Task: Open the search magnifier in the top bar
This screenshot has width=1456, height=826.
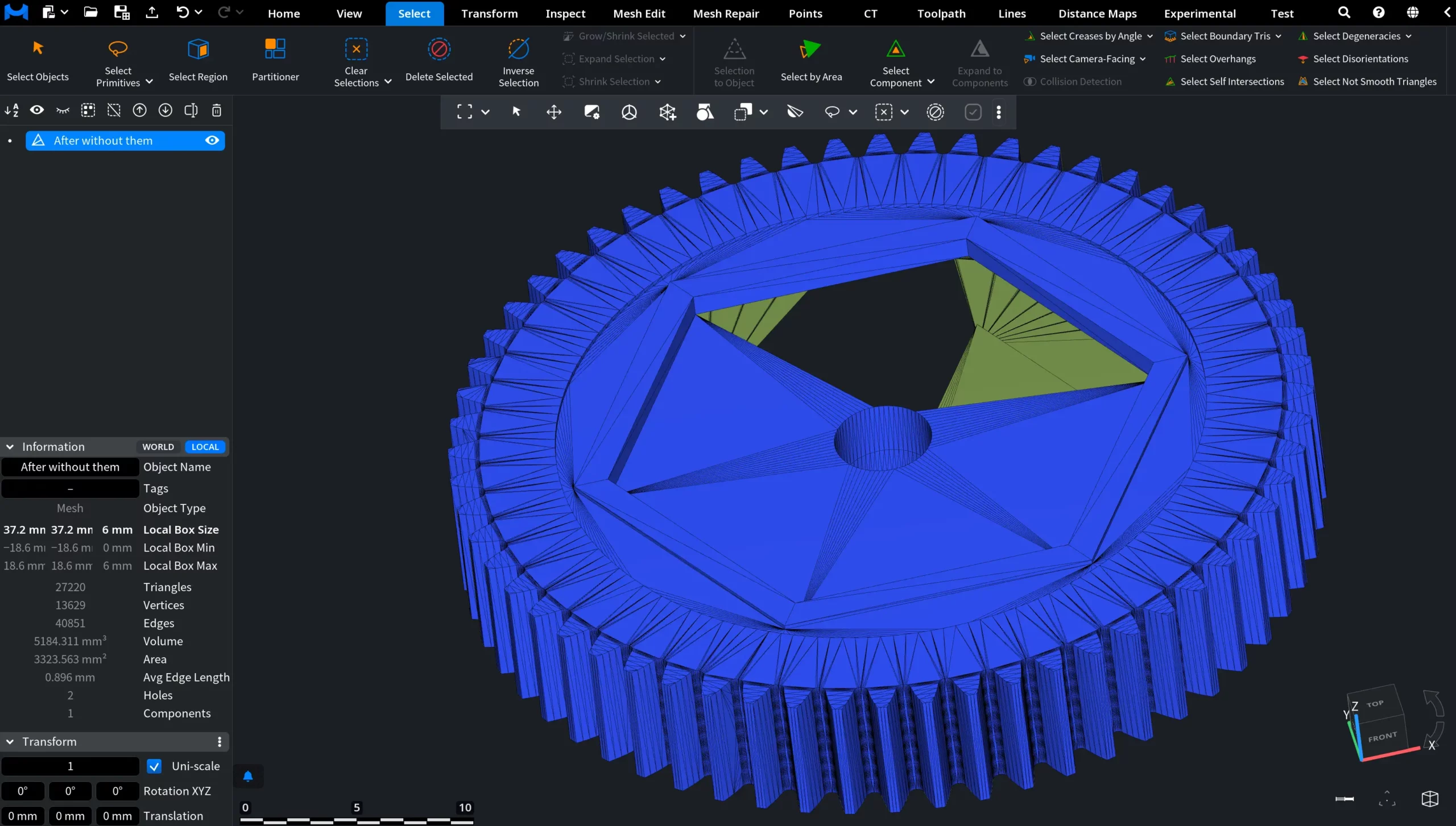Action: click(x=1344, y=13)
